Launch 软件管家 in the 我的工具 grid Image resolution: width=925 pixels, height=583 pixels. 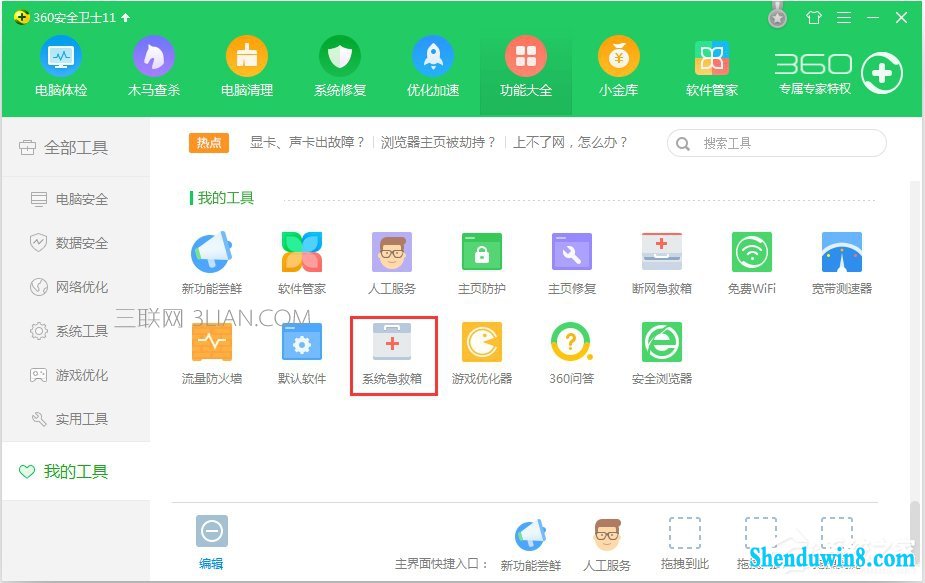302,263
